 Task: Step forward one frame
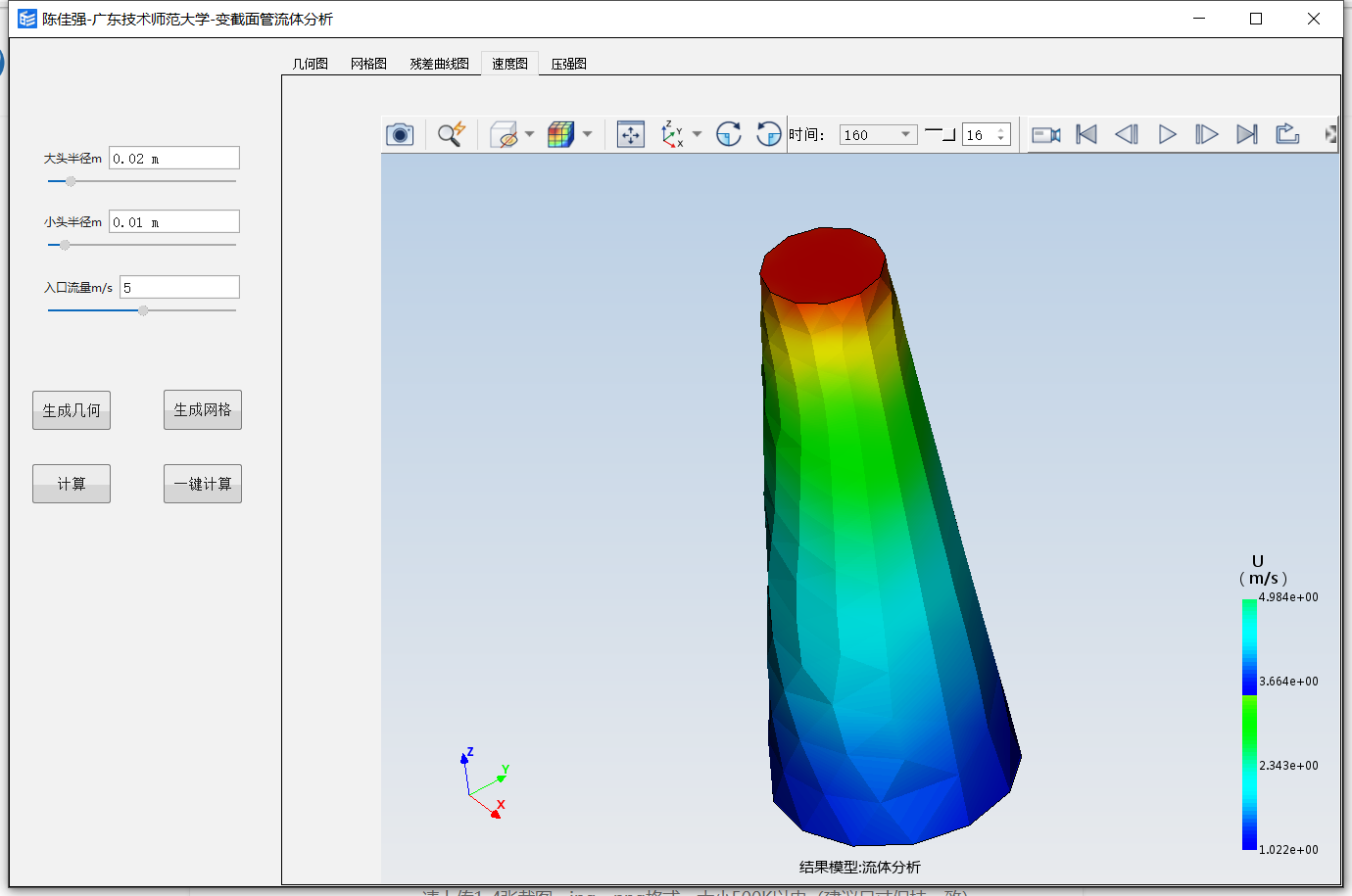[x=1207, y=134]
